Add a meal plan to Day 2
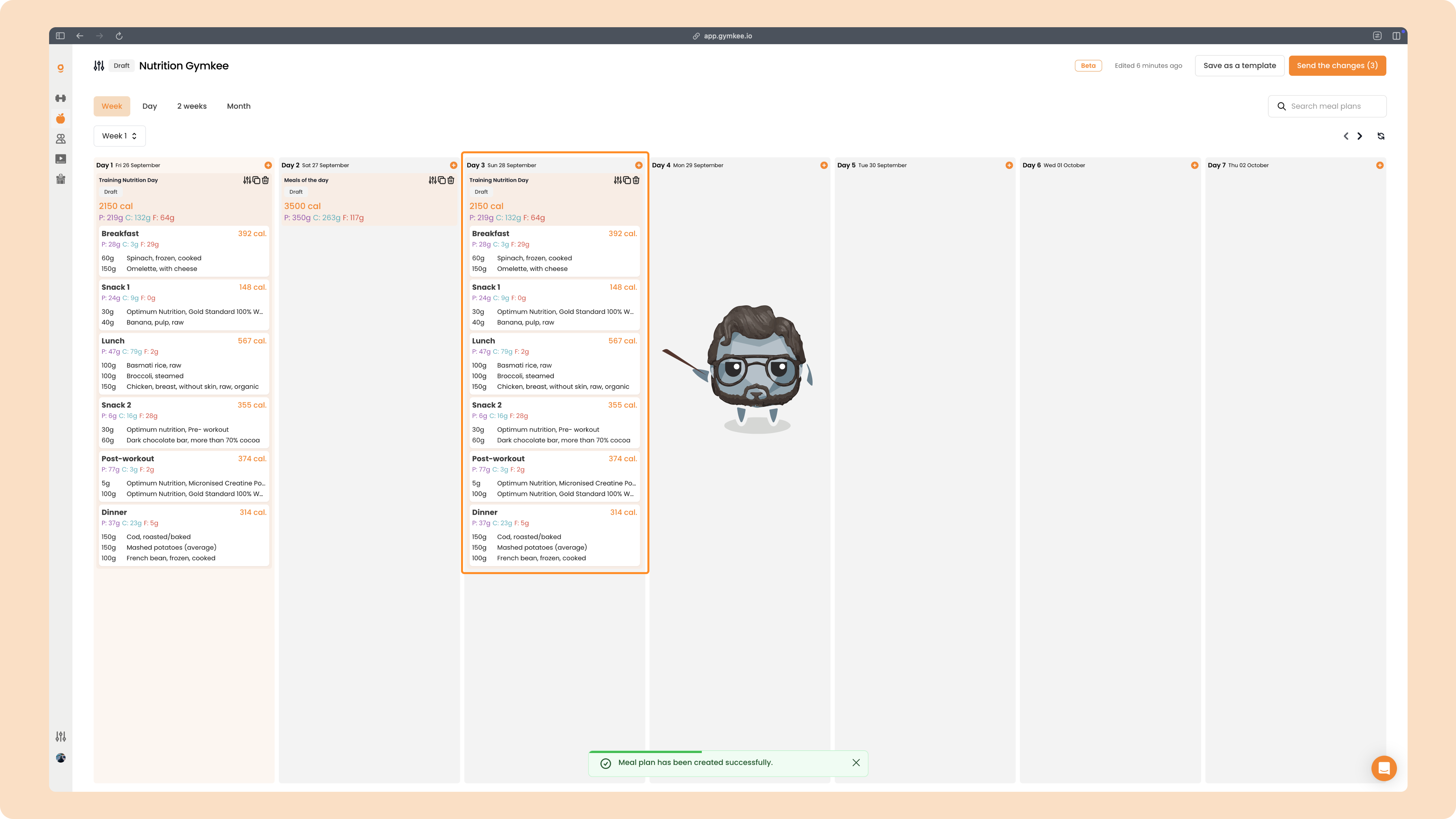 point(453,165)
